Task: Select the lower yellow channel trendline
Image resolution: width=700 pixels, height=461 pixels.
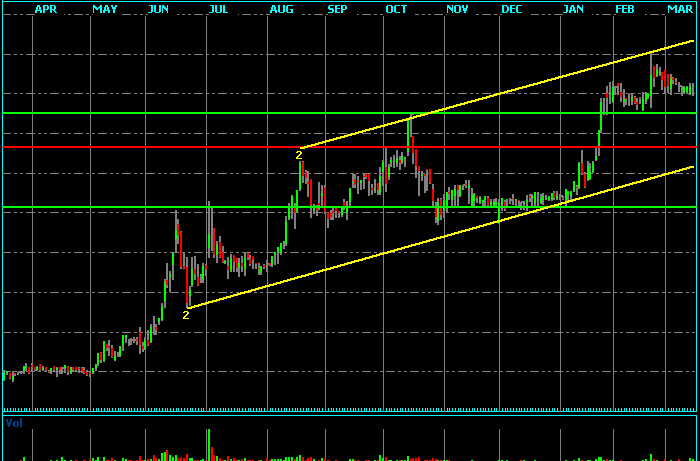Action: point(441,237)
